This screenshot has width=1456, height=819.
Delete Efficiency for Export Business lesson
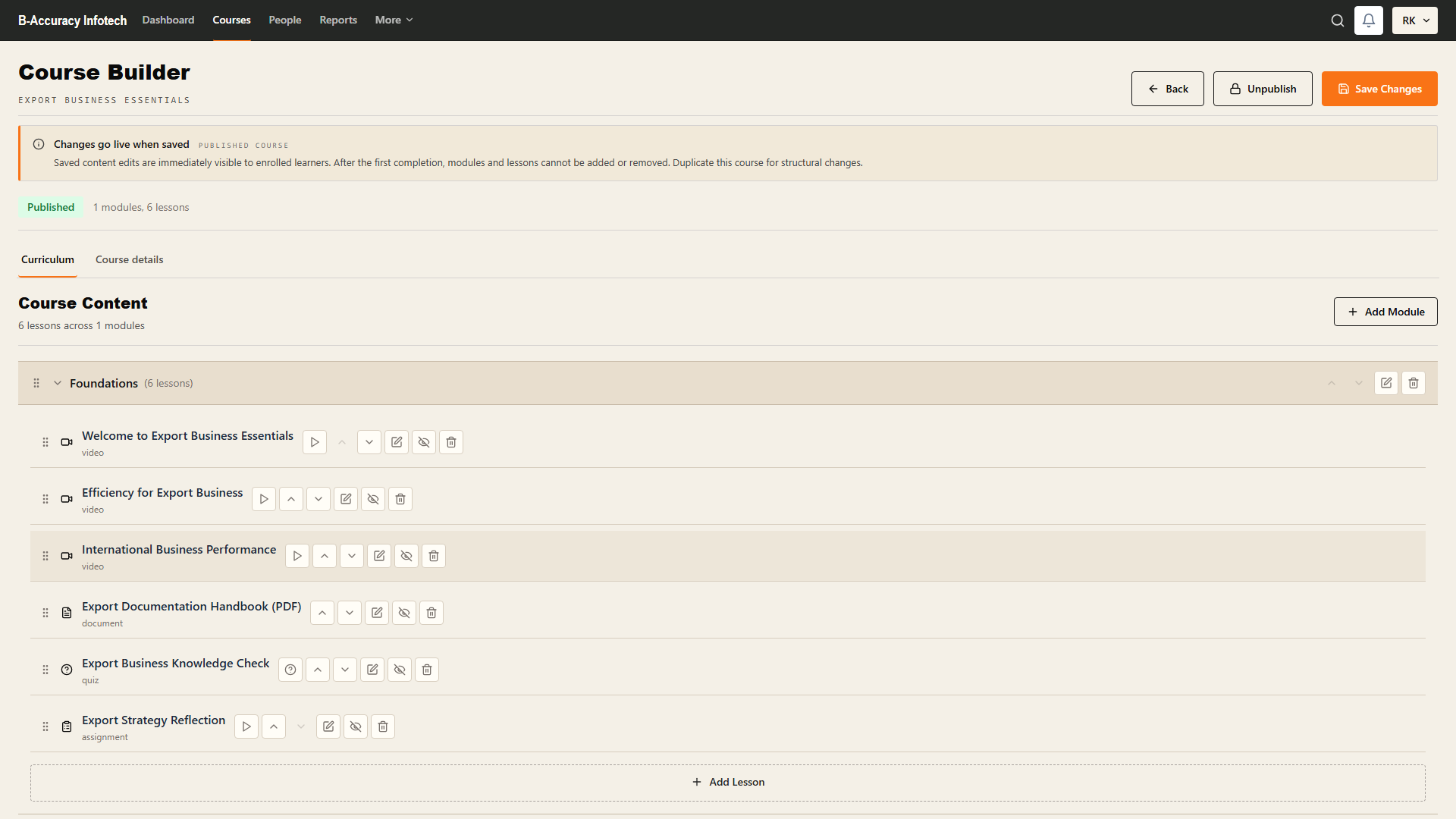pyautogui.click(x=400, y=499)
